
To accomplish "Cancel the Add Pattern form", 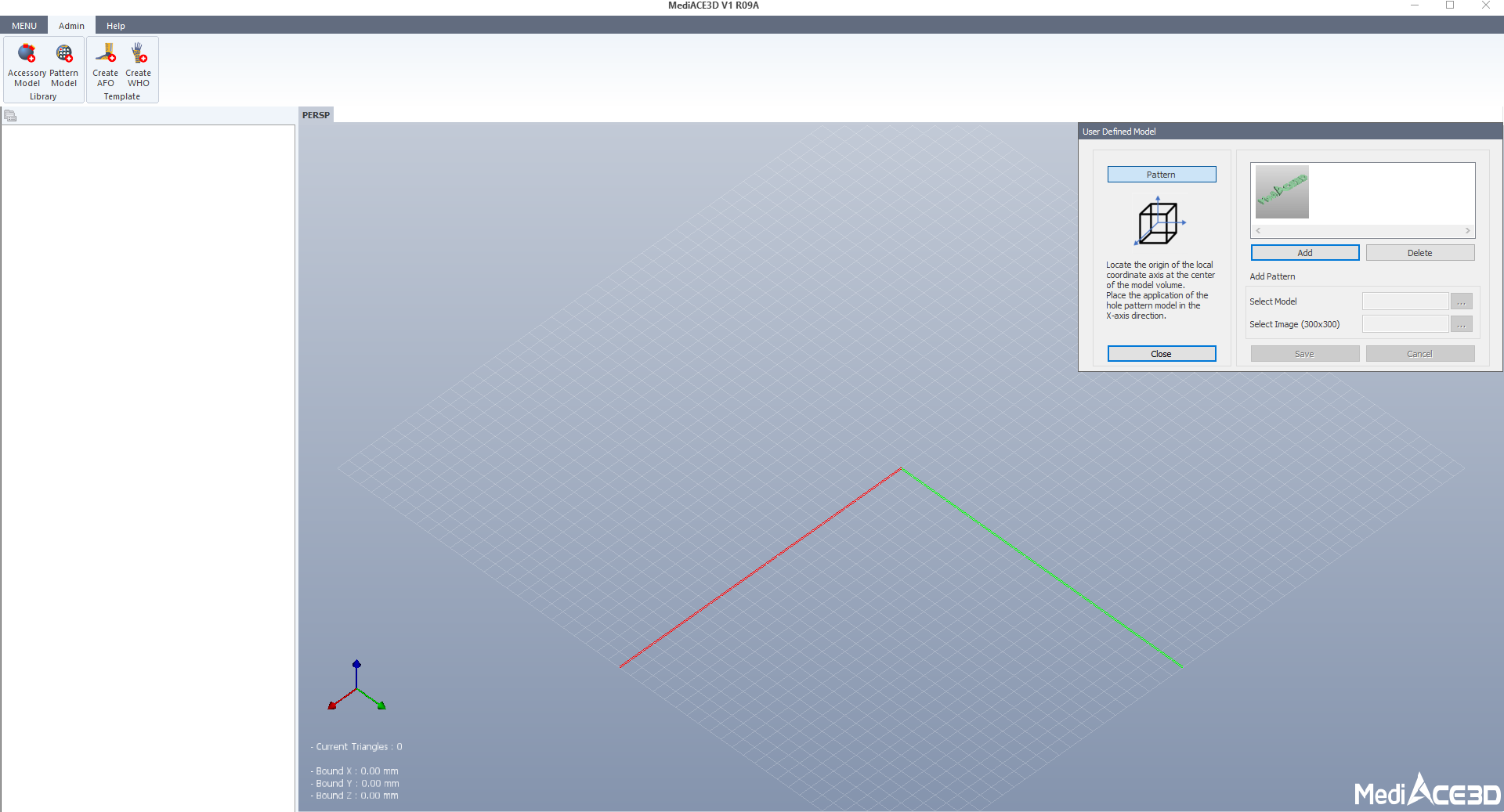I will (x=1419, y=354).
